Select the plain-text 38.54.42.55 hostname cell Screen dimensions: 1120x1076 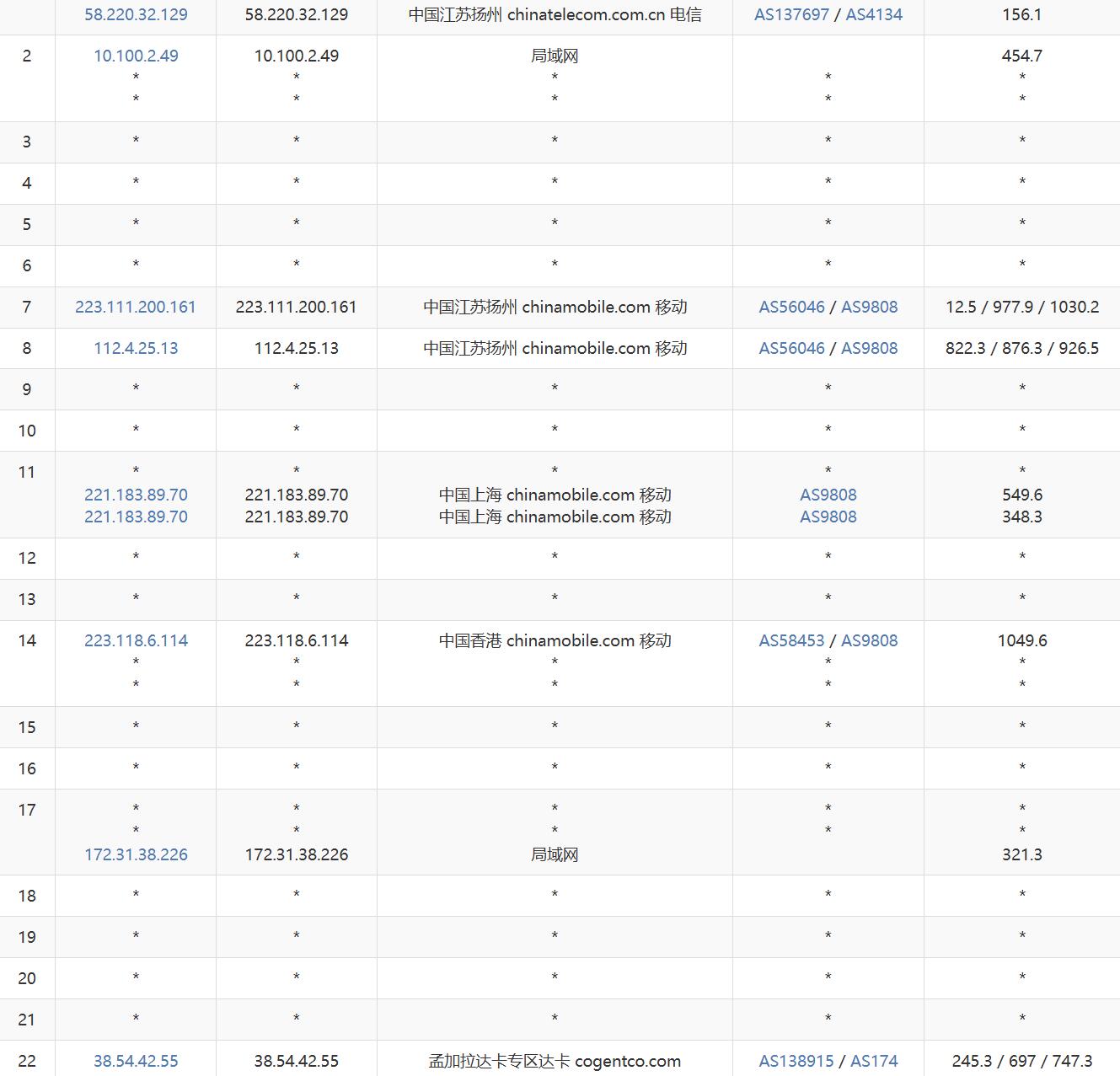[296, 1061]
